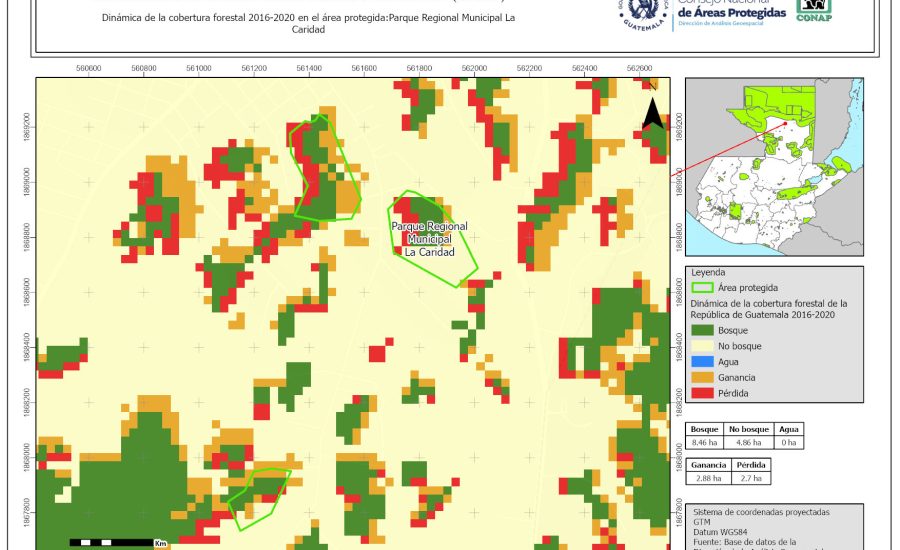Screen dimensions: 900x550
Task: Click the green Área protegida legend outline symbol
Action: coord(702,287)
